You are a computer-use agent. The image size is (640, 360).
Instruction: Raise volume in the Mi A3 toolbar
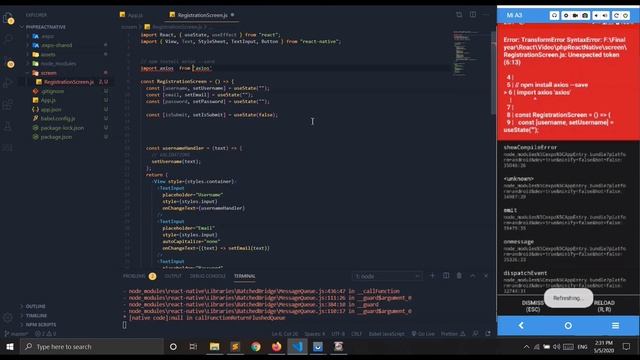click(605, 15)
